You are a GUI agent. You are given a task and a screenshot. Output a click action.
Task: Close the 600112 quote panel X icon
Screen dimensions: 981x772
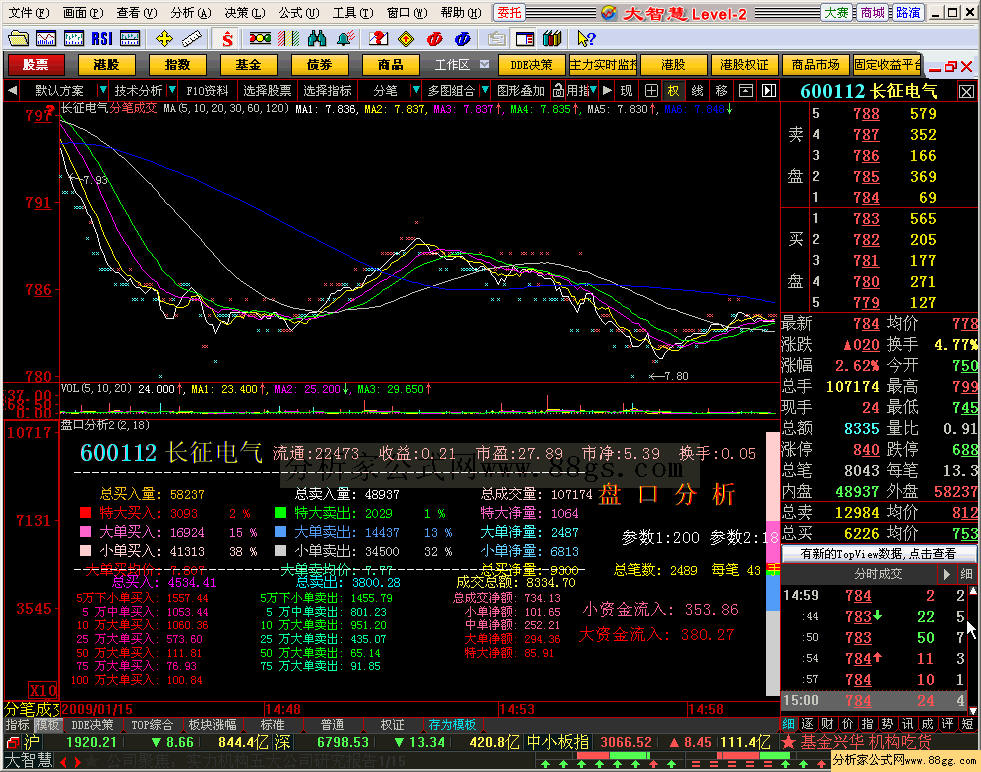[x=966, y=92]
